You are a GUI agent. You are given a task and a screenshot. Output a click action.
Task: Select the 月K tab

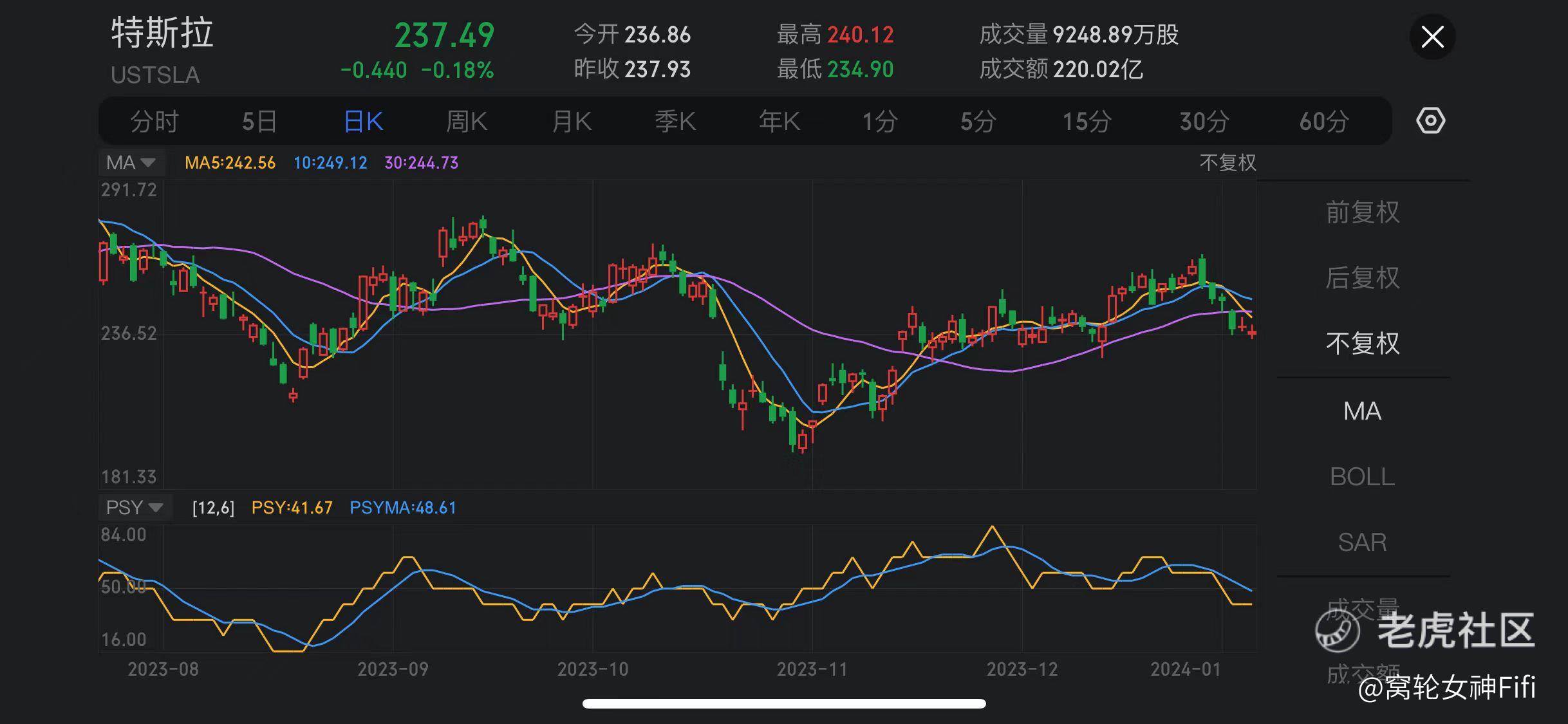pos(572,121)
